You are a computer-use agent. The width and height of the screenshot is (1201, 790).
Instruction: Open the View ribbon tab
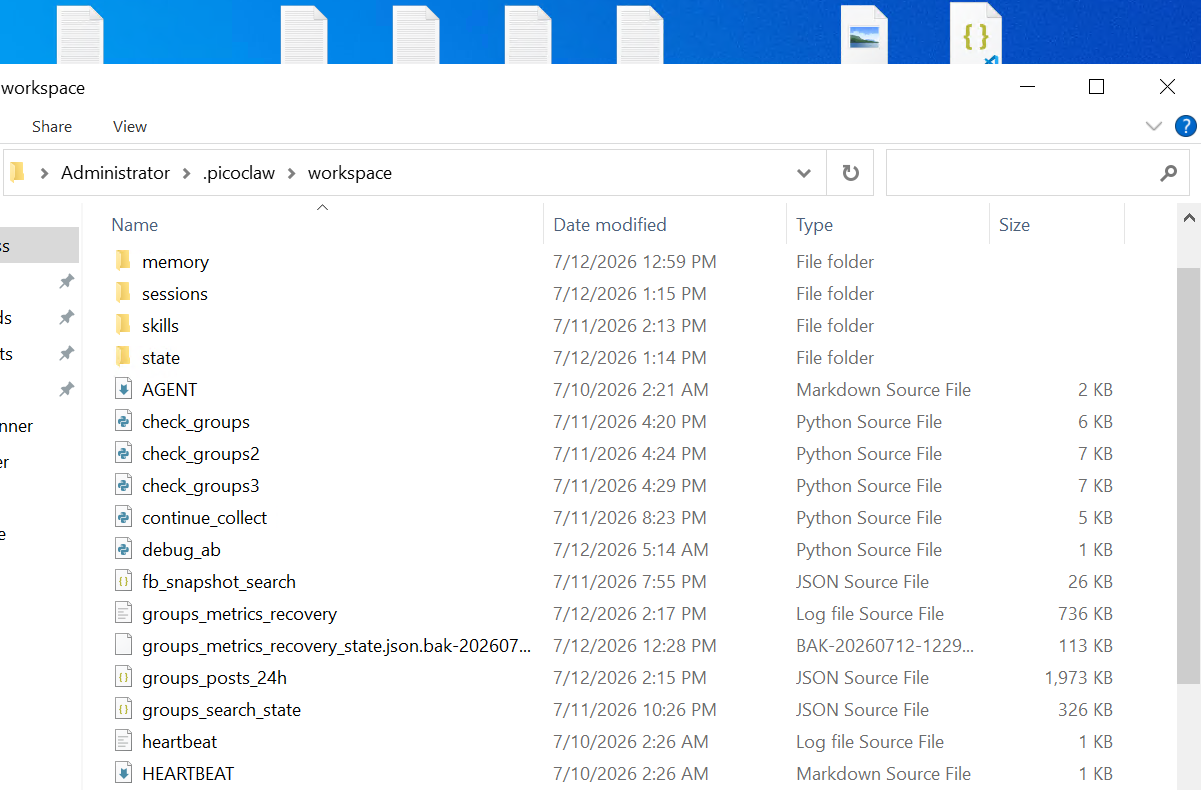click(x=130, y=127)
